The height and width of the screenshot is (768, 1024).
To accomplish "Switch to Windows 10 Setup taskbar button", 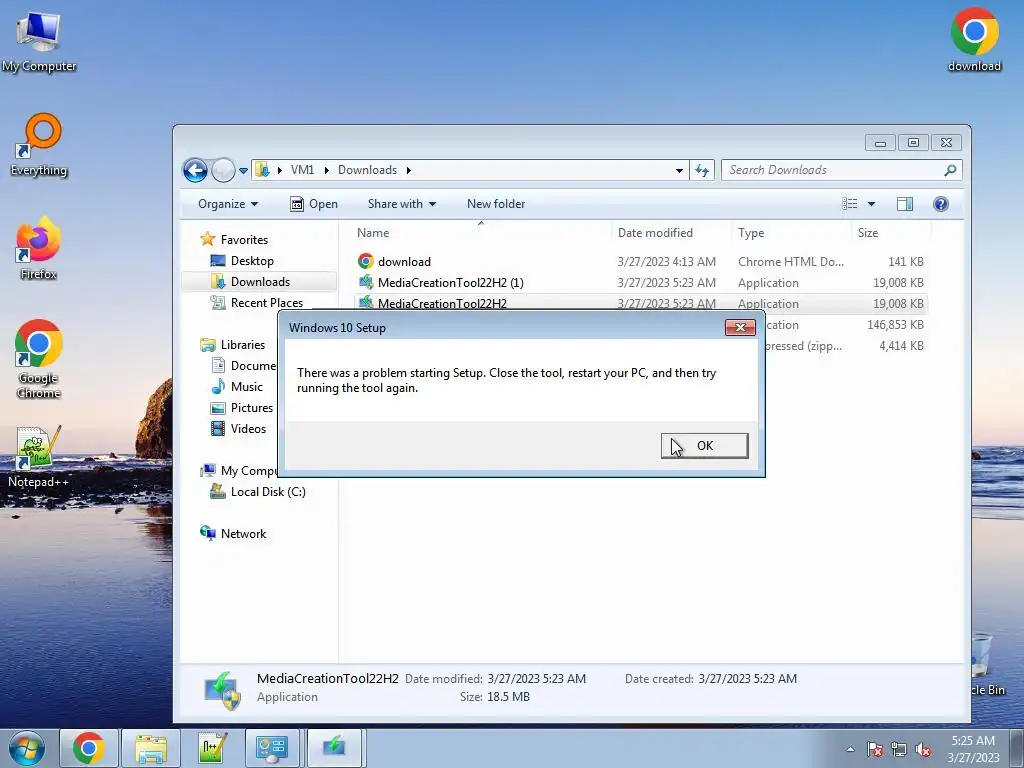I will click(x=334, y=748).
